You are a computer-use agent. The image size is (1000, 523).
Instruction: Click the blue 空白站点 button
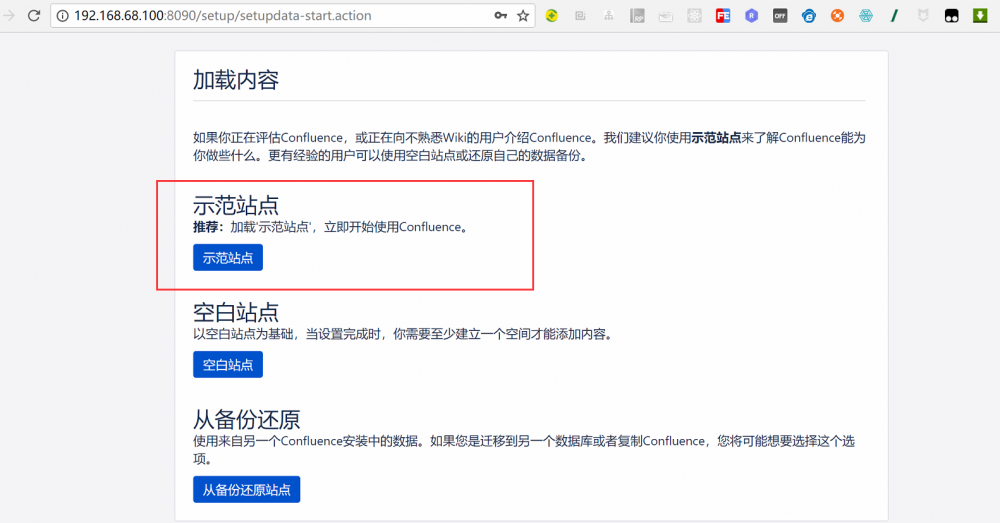[228, 365]
